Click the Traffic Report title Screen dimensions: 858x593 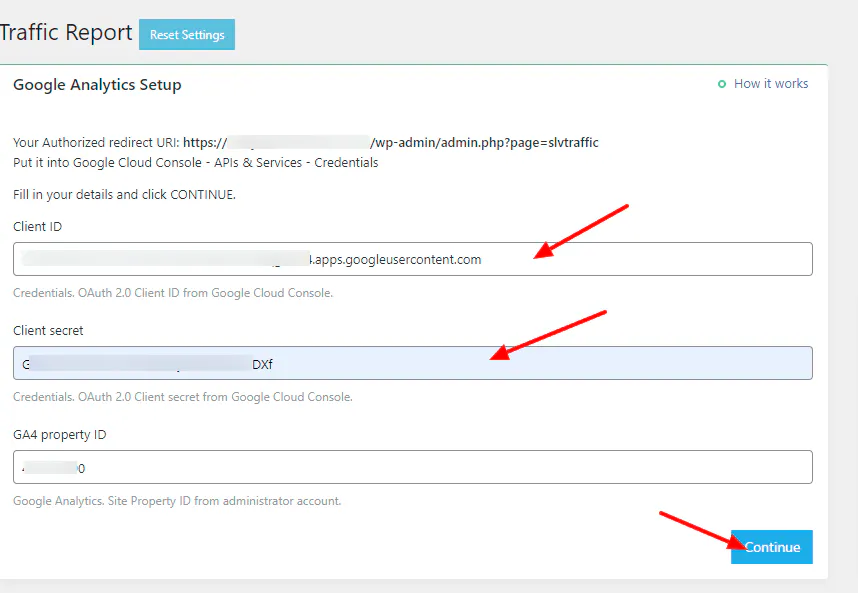tap(67, 32)
